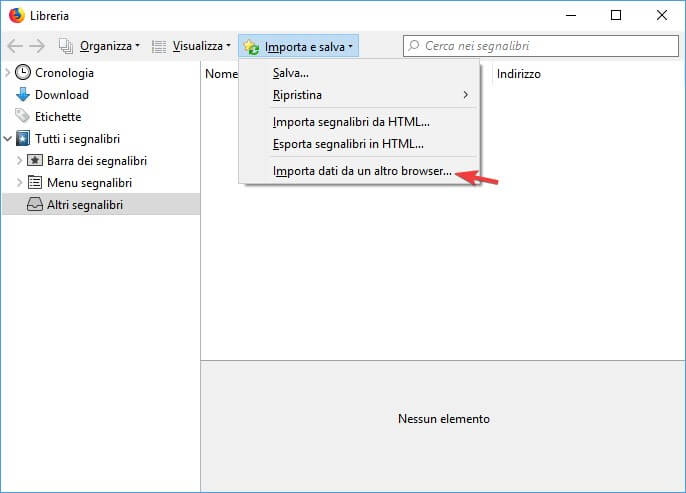Select Tutti i segnalibri folder
686x493 pixels.
click(77, 139)
